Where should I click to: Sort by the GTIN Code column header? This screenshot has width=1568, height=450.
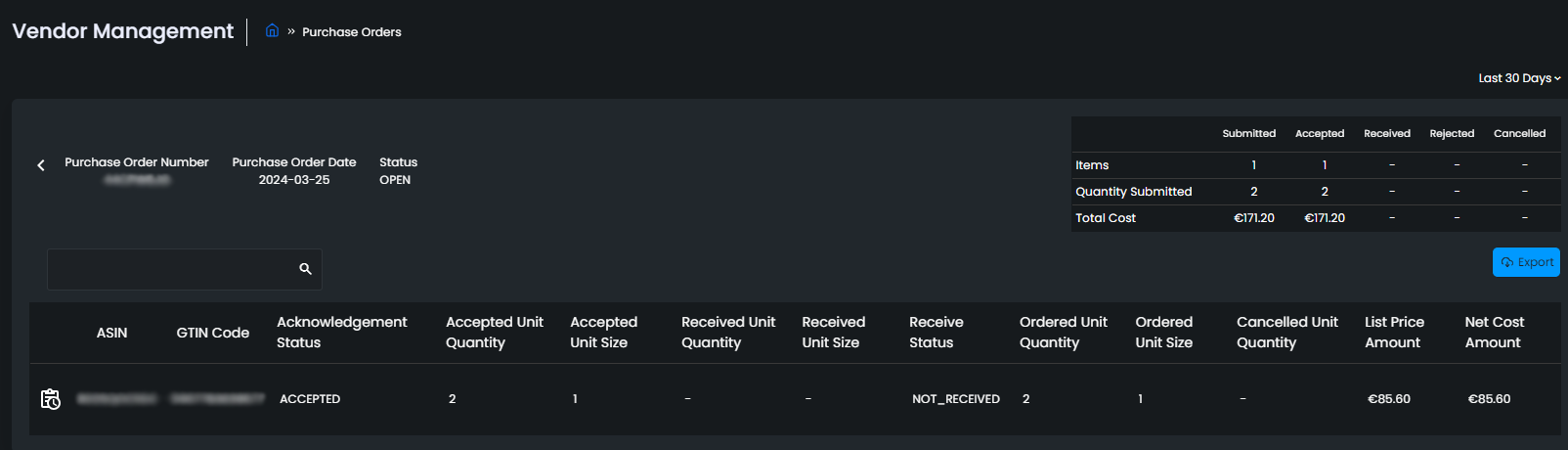tap(212, 333)
